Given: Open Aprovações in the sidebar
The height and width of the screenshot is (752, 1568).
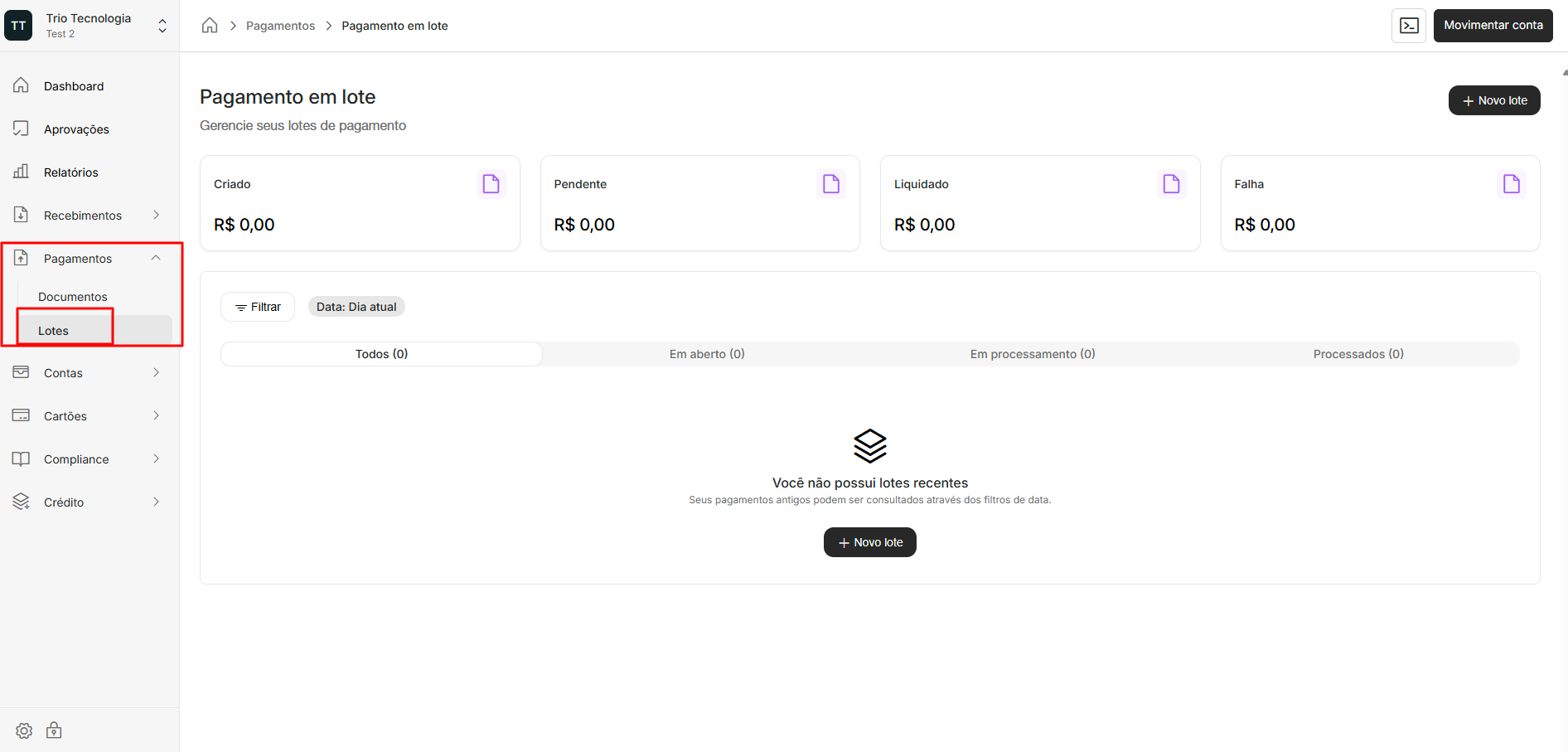Looking at the screenshot, I should click(x=90, y=129).
